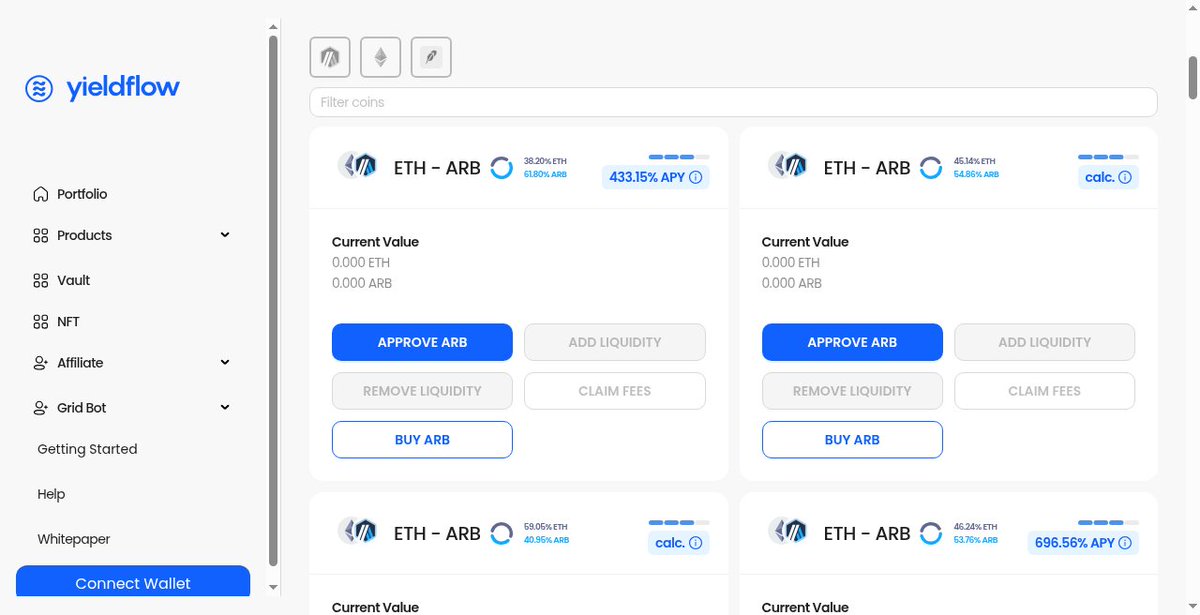Click ratio donut chart beside 59.05% ETH

(501, 533)
